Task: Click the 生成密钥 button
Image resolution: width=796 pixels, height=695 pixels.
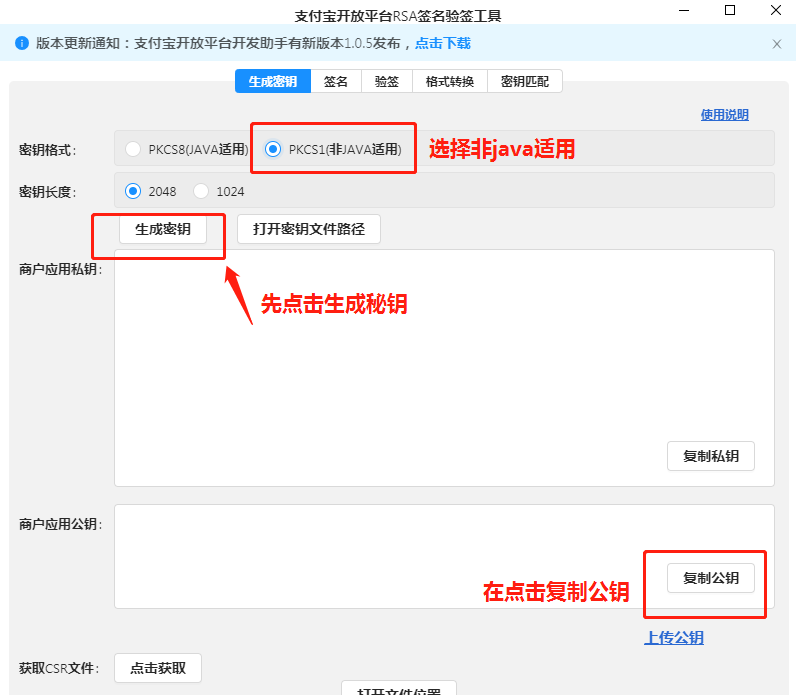Action: pyautogui.click(x=163, y=229)
